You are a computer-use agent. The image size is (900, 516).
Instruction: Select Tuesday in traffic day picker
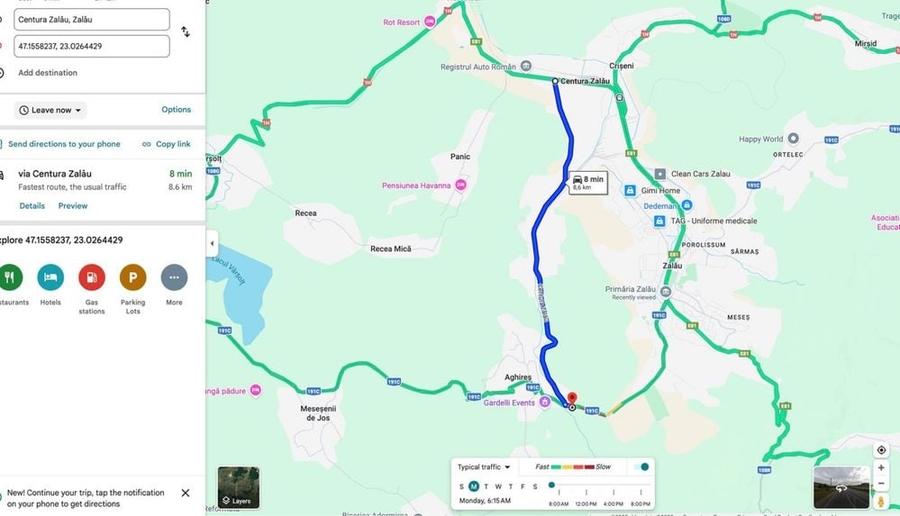486,486
